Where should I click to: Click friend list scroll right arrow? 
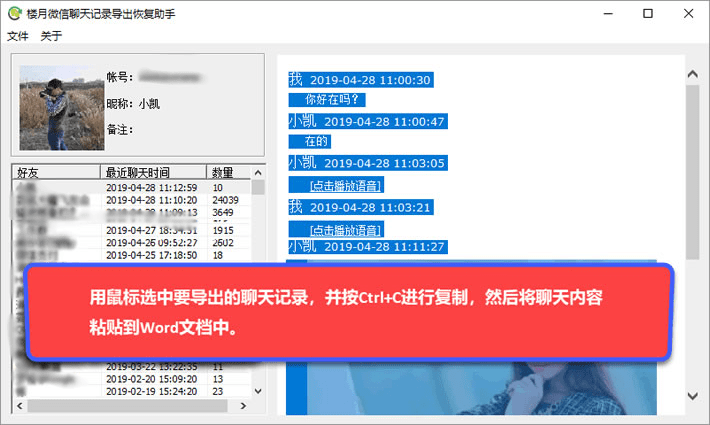pos(243,406)
